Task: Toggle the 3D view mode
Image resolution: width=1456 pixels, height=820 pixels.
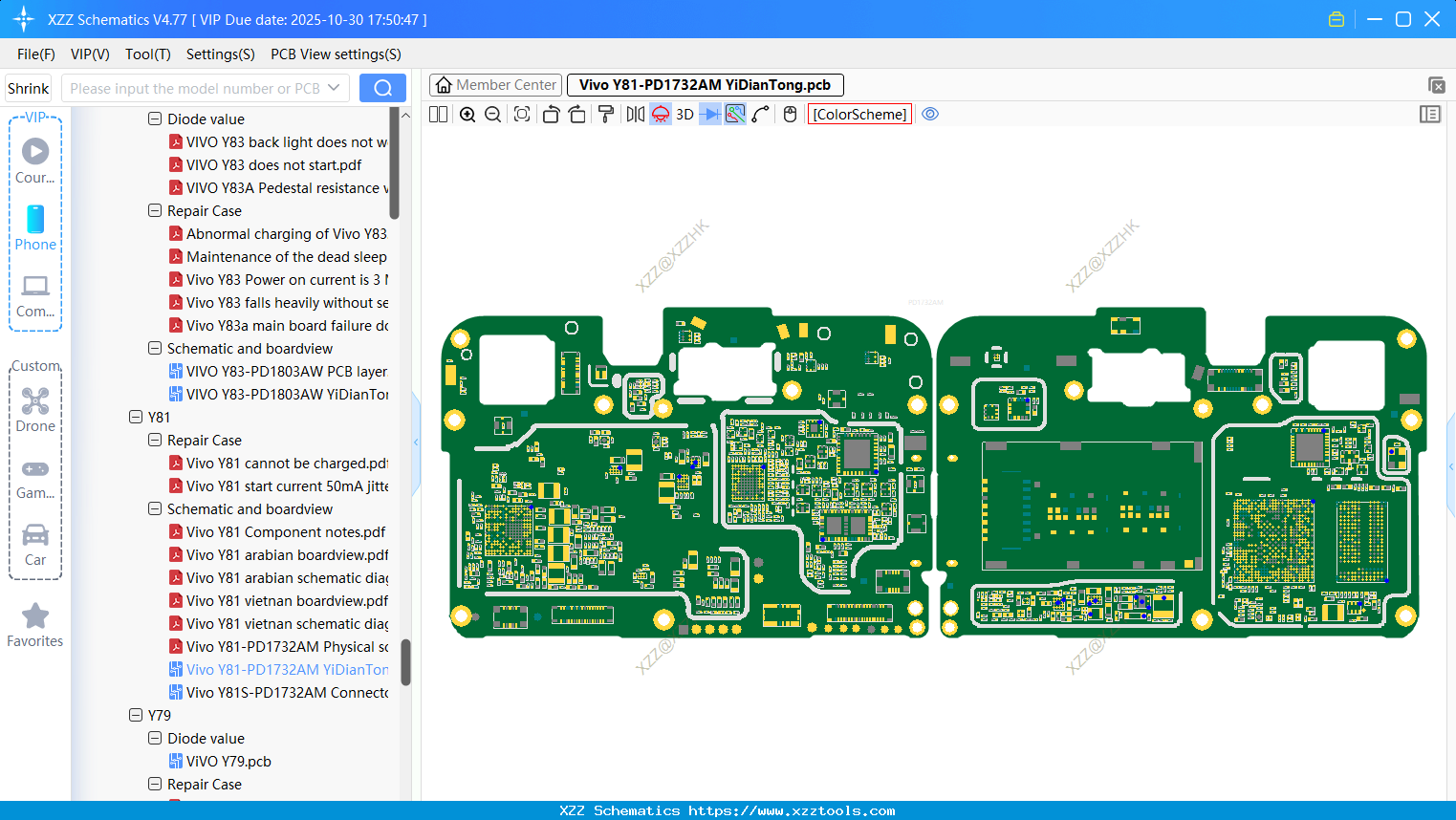Action: point(684,114)
